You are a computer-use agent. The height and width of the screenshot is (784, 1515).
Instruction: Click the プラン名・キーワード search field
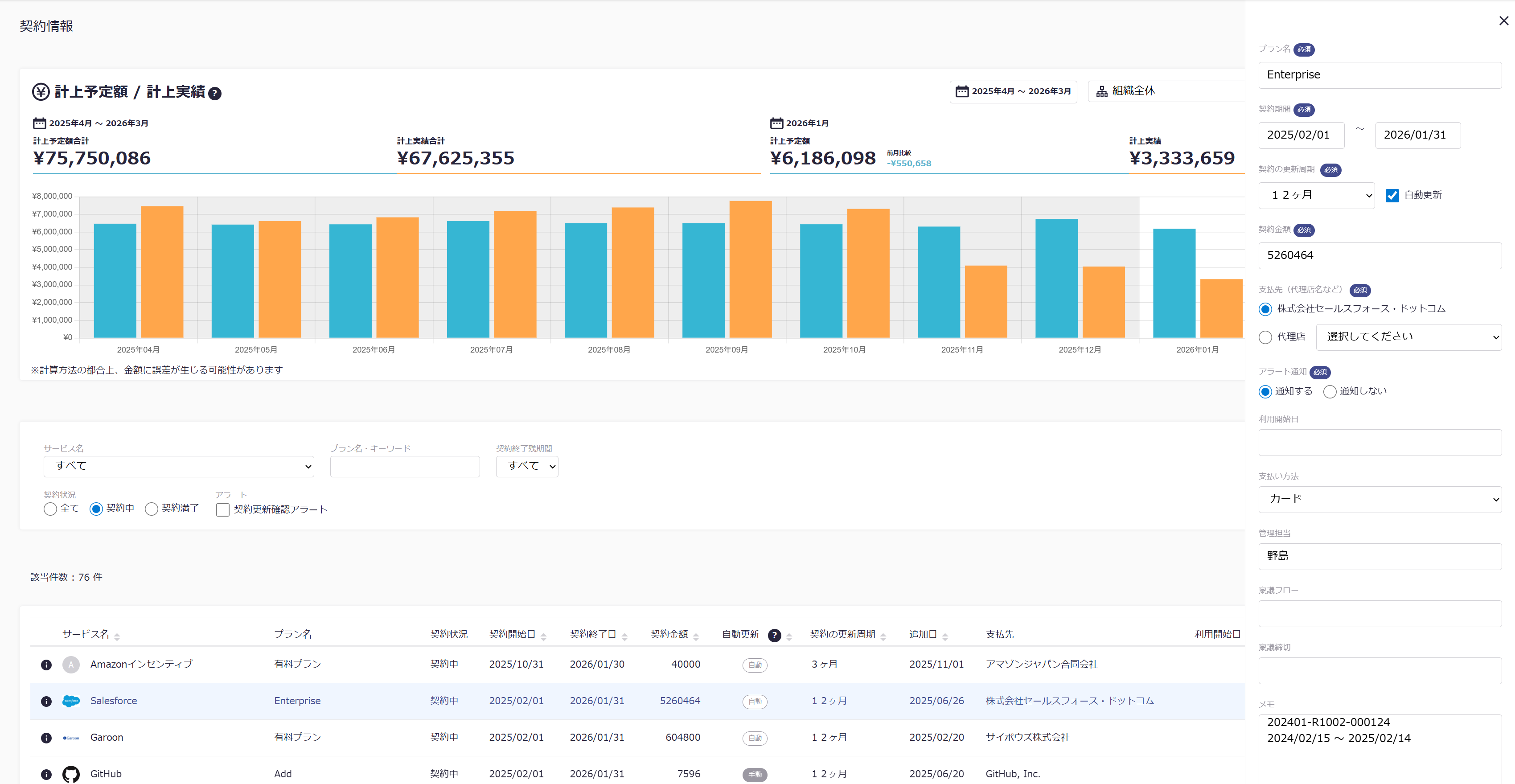click(x=405, y=466)
